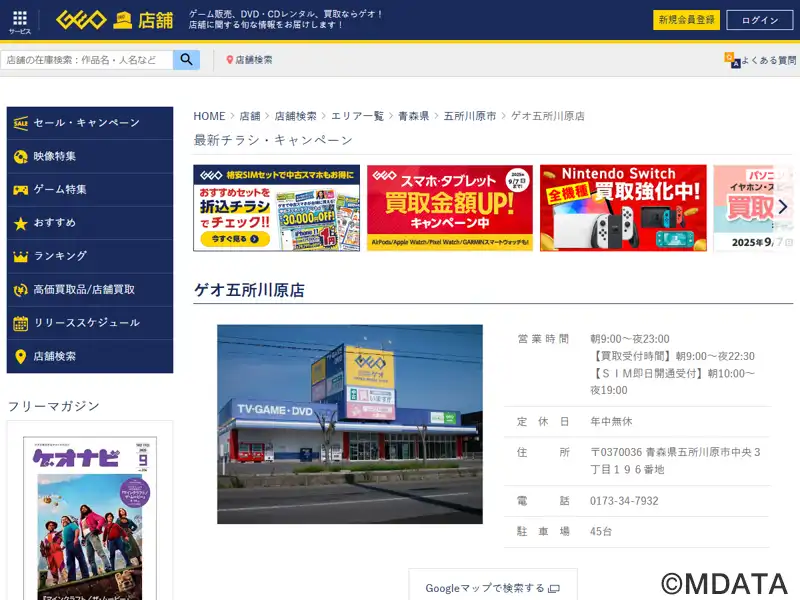
Task: Focus the store inventory search field
Action: coord(87,60)
